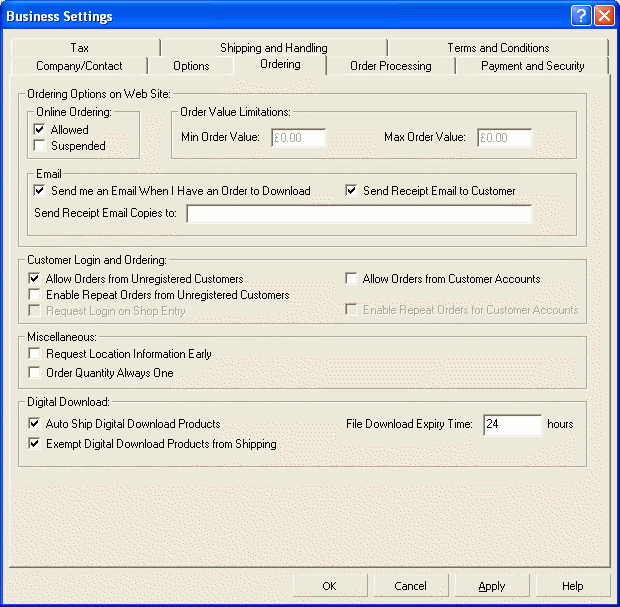Screen dimensions: 620x607
Task: Disable Auto Ship Digital Download Products
Action: point(36,424)
